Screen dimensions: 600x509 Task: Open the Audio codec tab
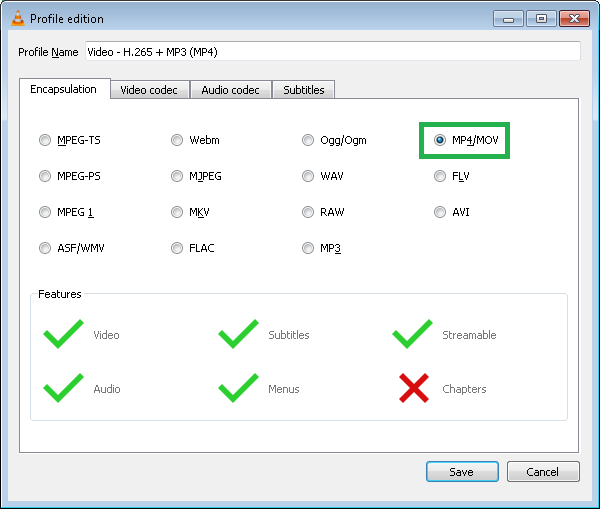(231, 90)
